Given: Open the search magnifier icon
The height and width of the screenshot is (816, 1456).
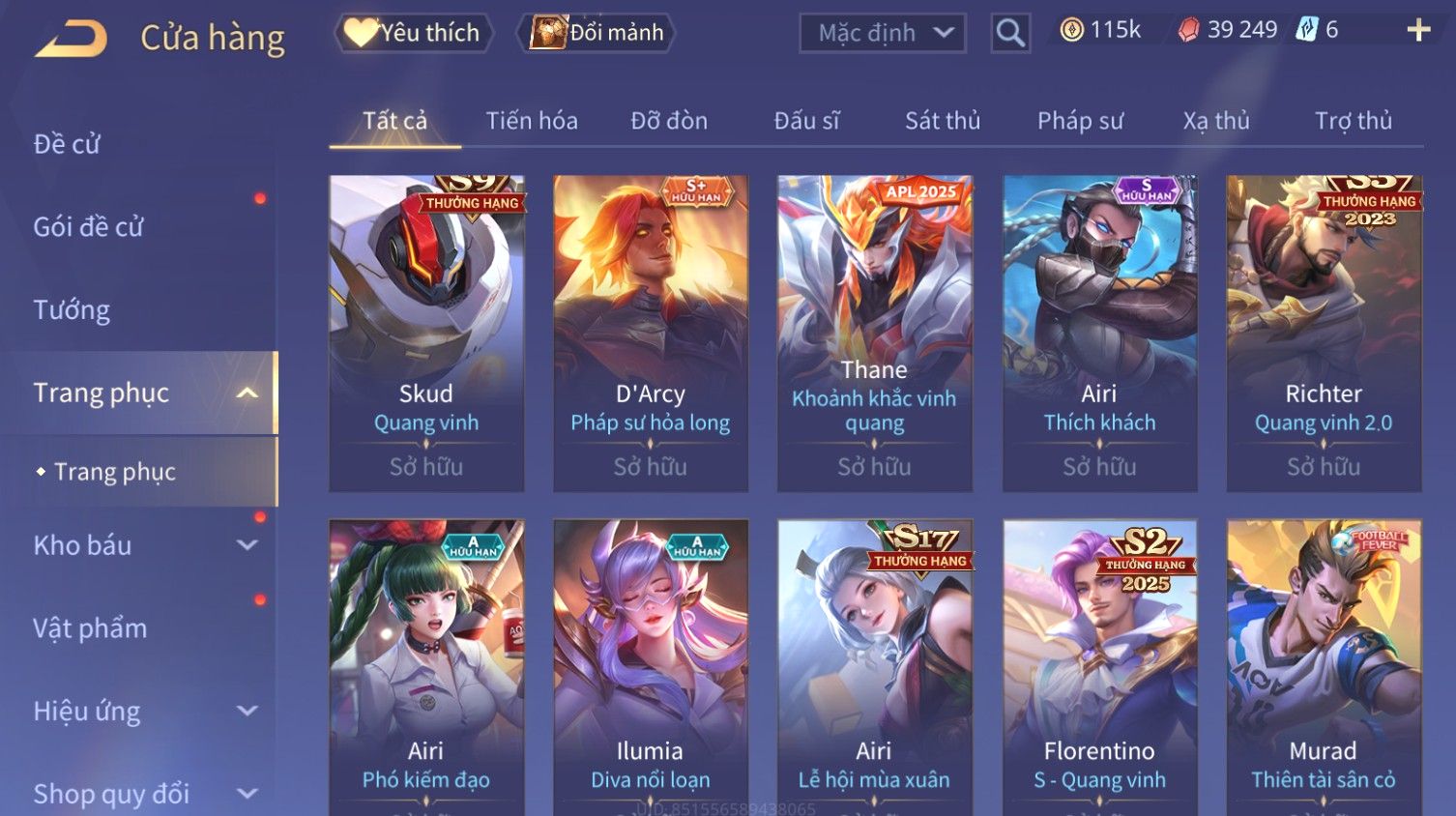Looking at the screenshot, I should pos(1010,33).
